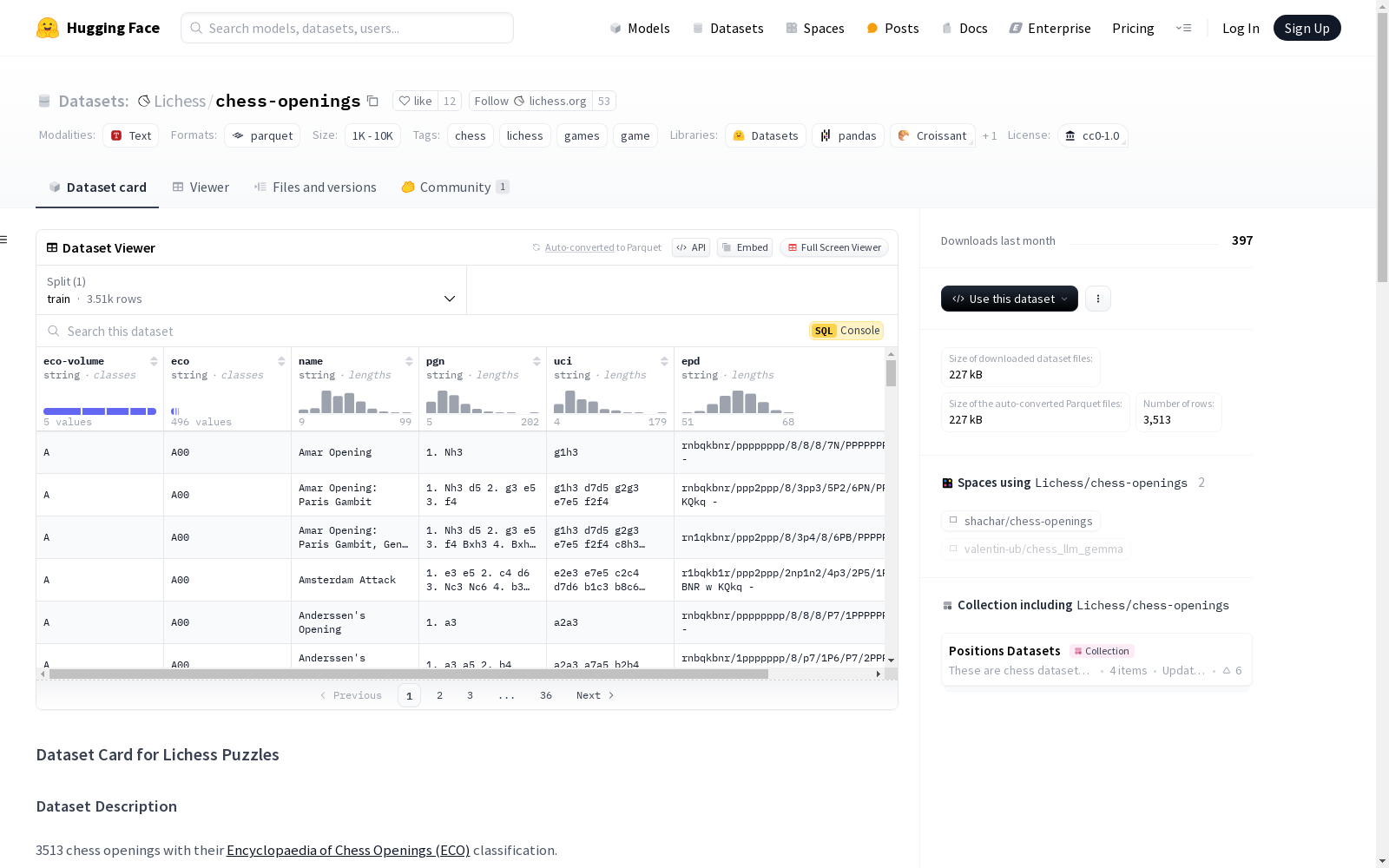The image size is (1389, 868).
Task: Open the shachar/chess-openings space
Action: [1021, 521]
